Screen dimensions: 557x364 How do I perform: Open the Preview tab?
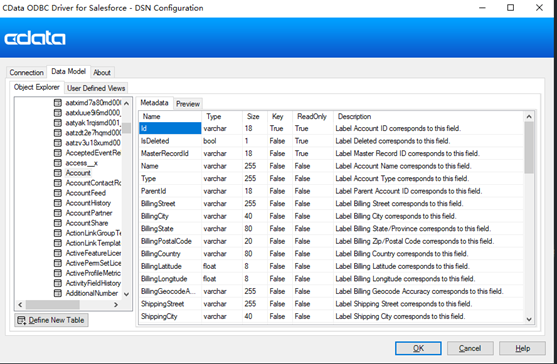188,104
